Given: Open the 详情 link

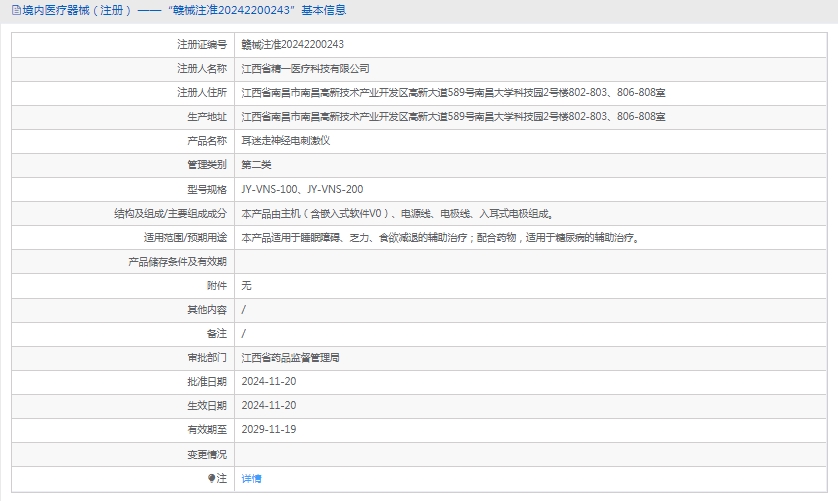Looking at the screenshot, I should pyautogui.click(x=251, y=478).
